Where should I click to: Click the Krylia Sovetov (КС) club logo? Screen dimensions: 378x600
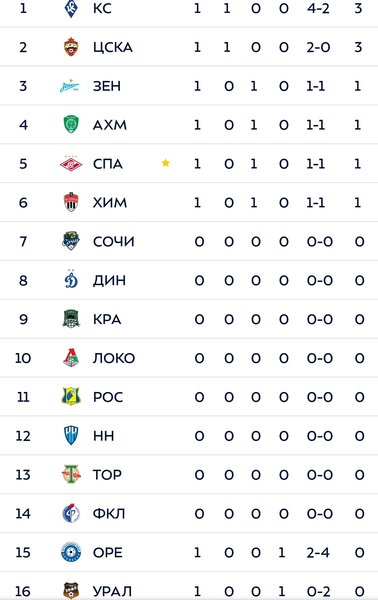71,8
